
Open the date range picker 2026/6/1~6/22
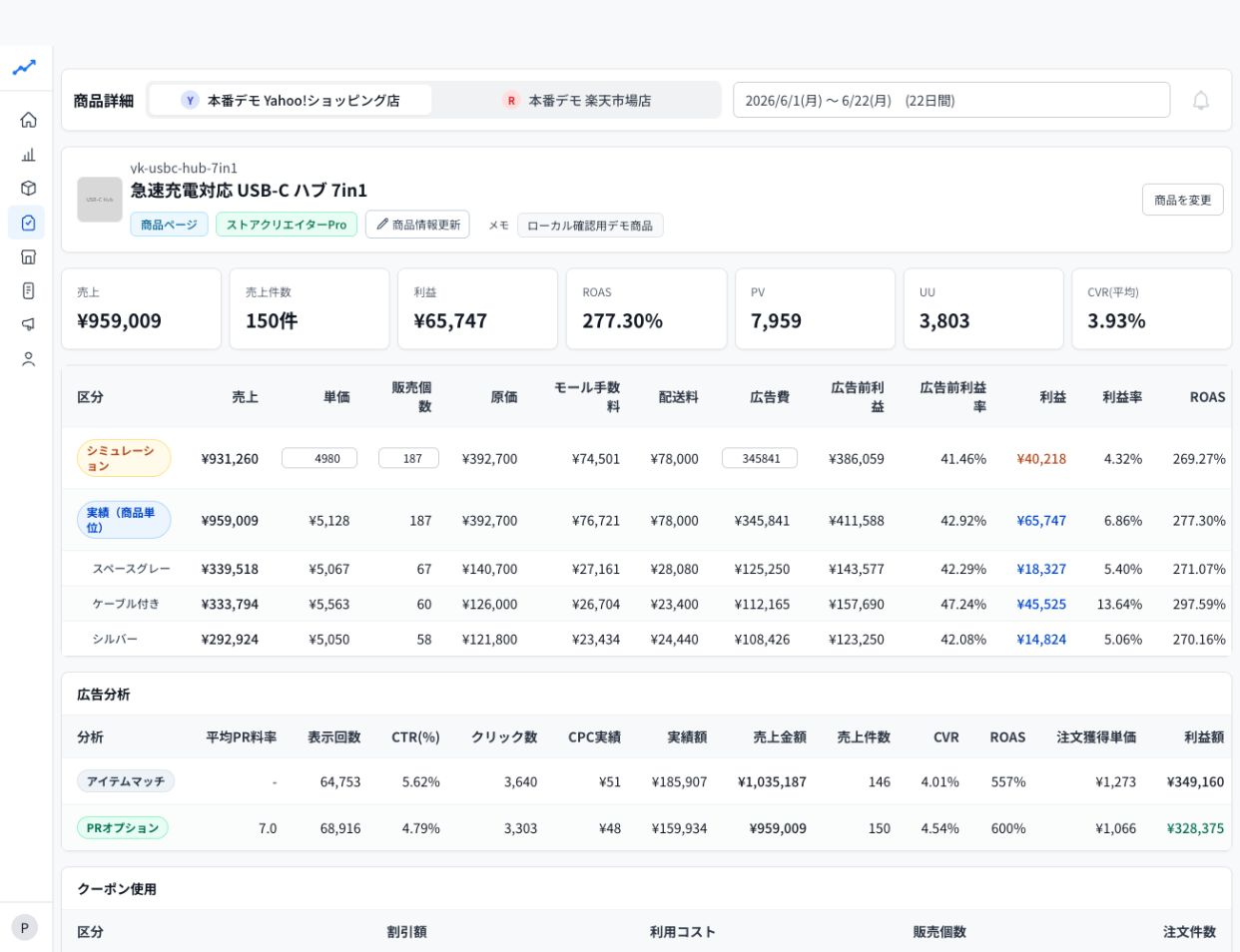pos(951,100)
